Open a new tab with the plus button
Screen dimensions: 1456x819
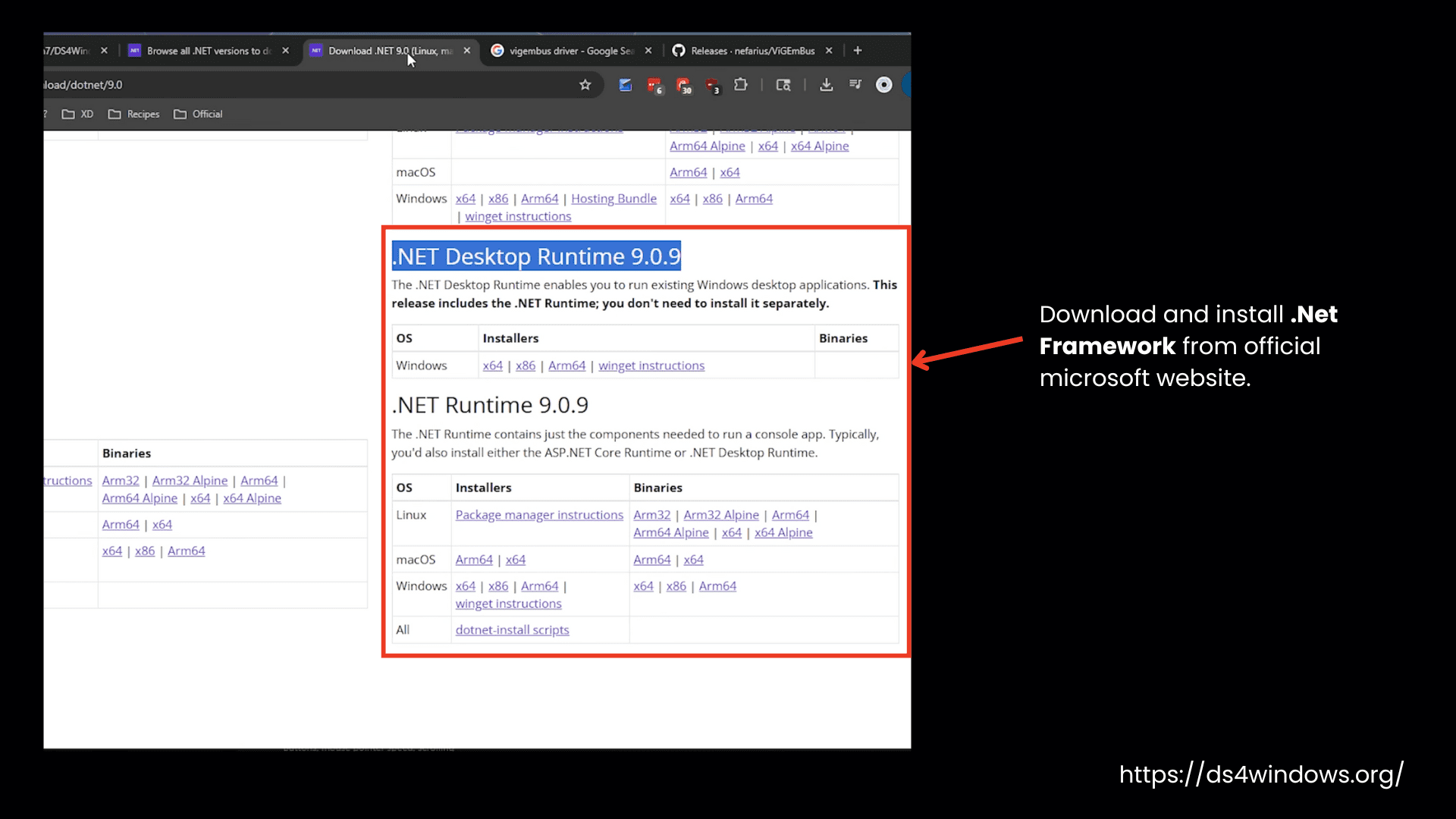858,51
